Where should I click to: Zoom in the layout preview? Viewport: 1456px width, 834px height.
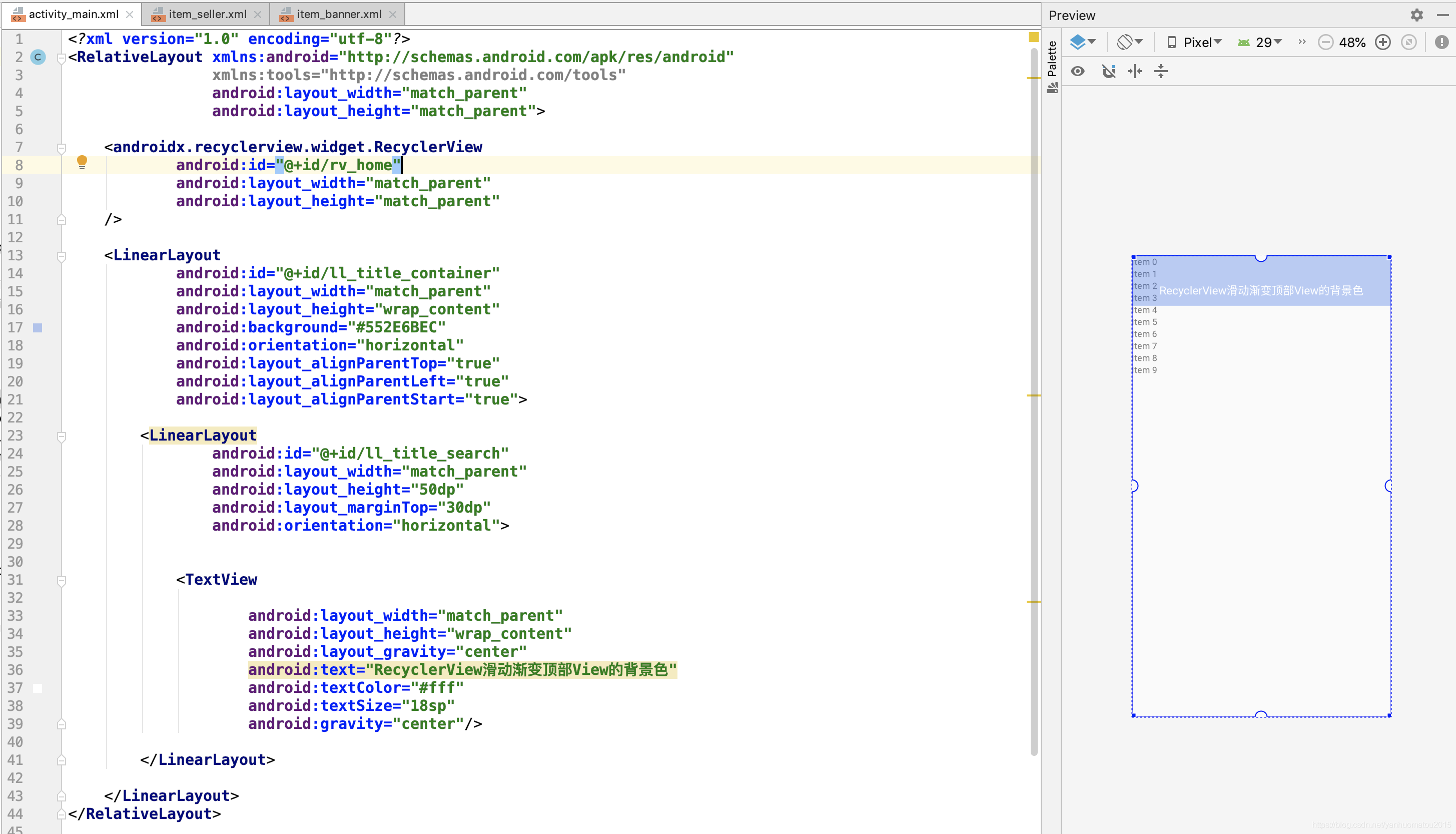1383,43
